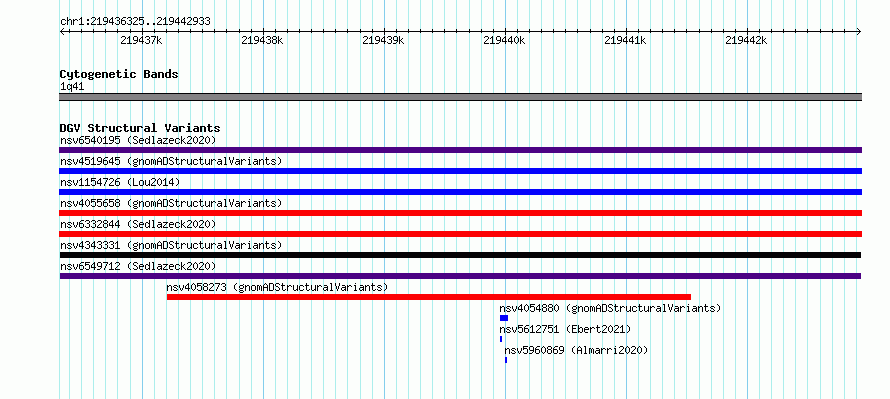Viewport: 890px width, 399px height.
Task: Select the nsv4058273 red variant bar
Action: (x=429, y=297)
